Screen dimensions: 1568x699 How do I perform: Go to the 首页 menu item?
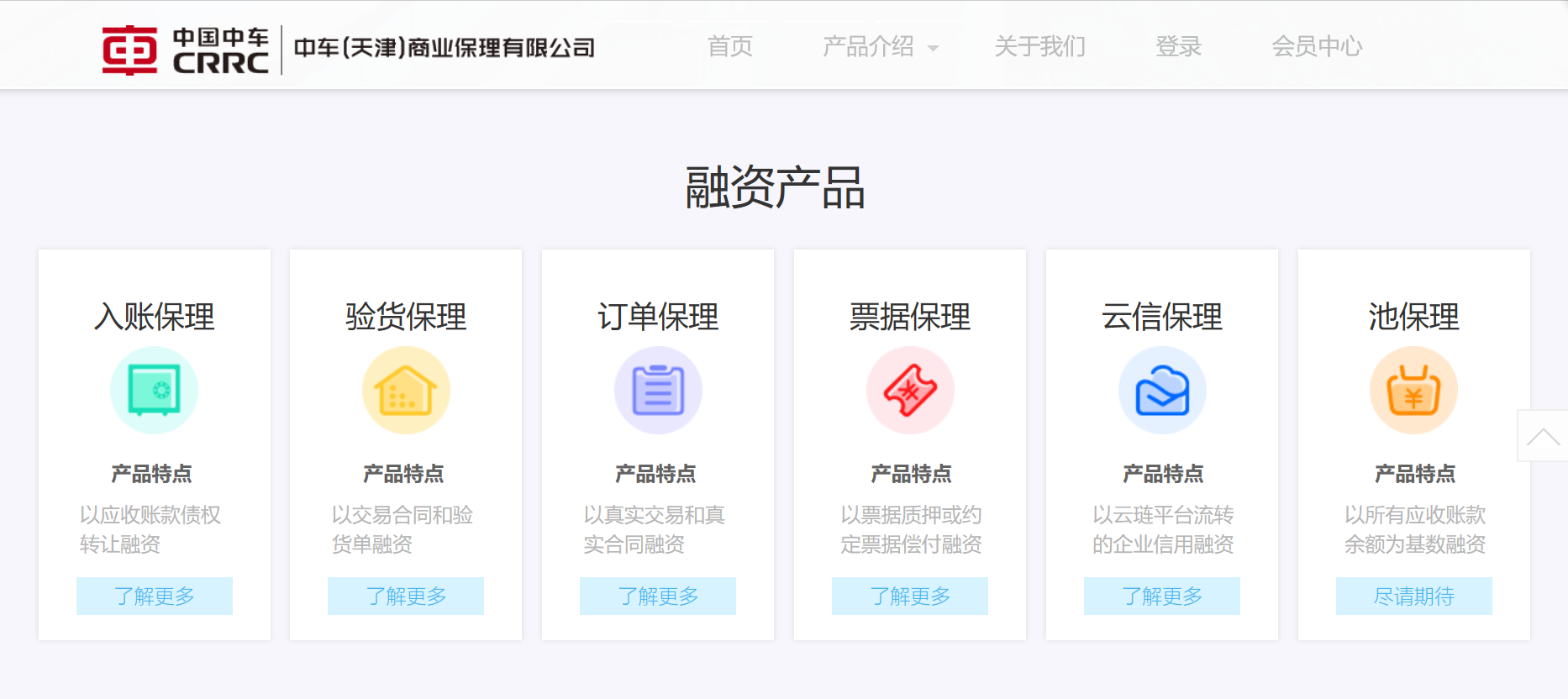point(730,46)
